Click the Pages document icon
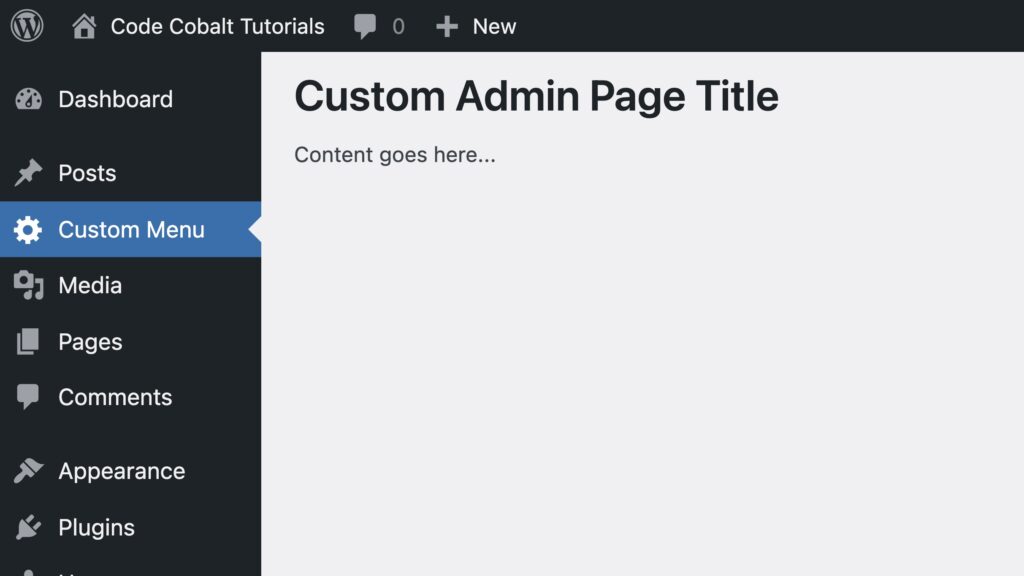The image size is (1024, 576). tap(29, 341)
